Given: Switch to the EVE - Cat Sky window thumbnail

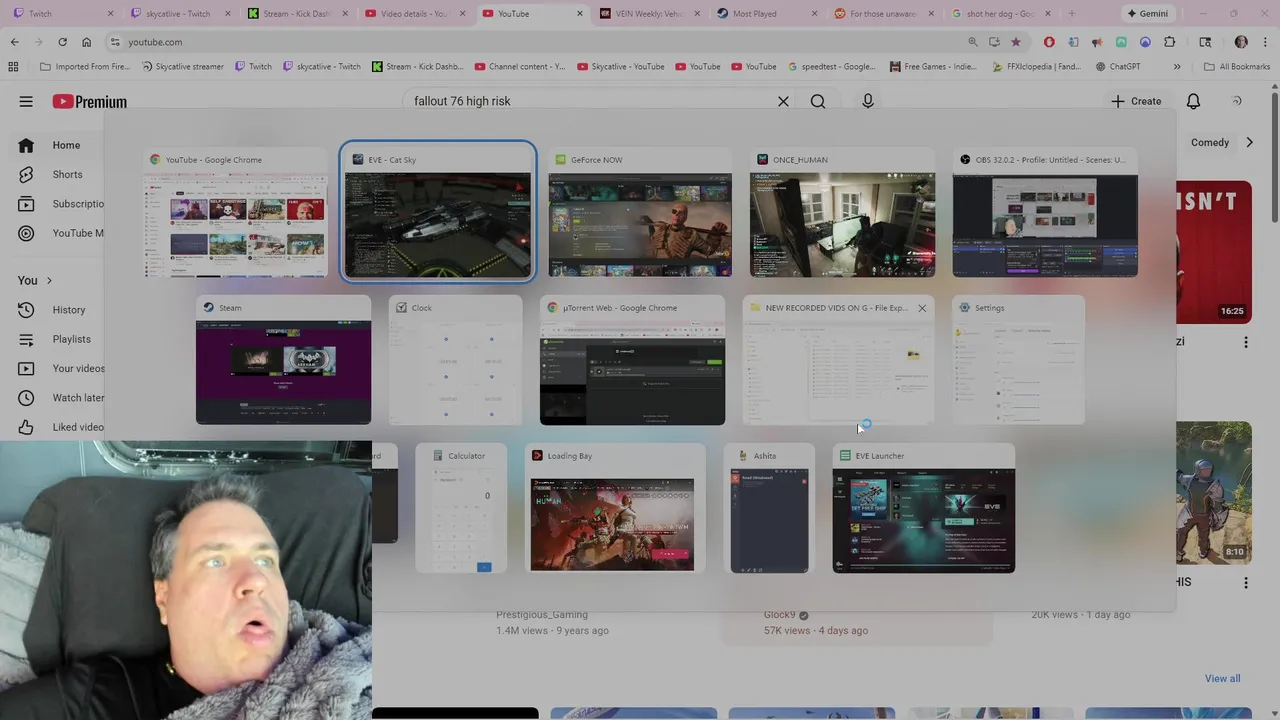Looking at the screenshot, I should click(438, 212).
